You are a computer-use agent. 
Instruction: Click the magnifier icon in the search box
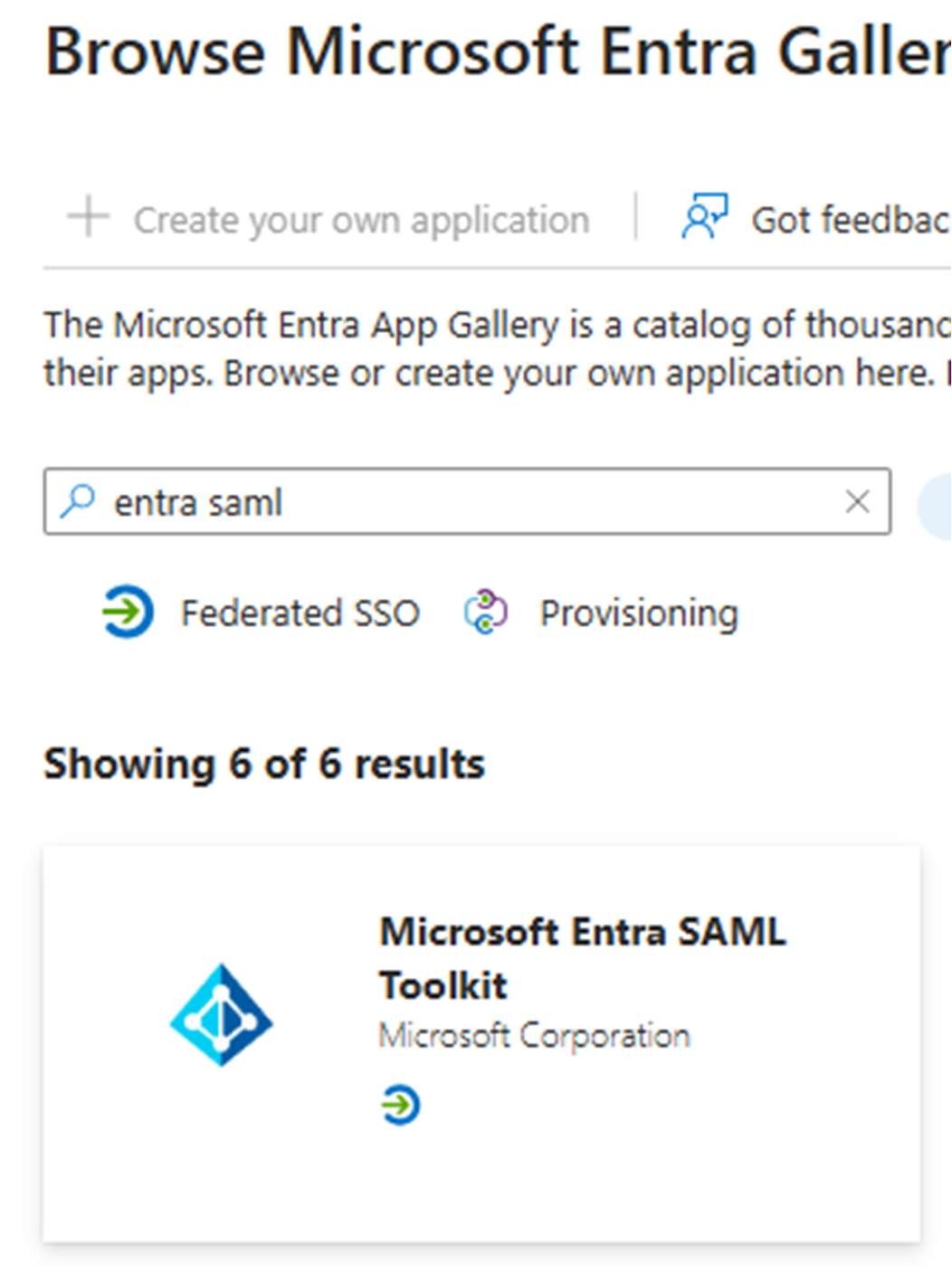78,501
